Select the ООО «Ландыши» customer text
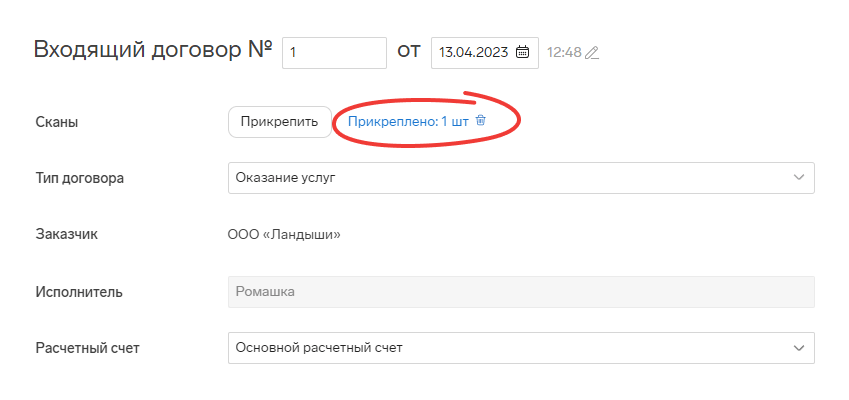 284,235
